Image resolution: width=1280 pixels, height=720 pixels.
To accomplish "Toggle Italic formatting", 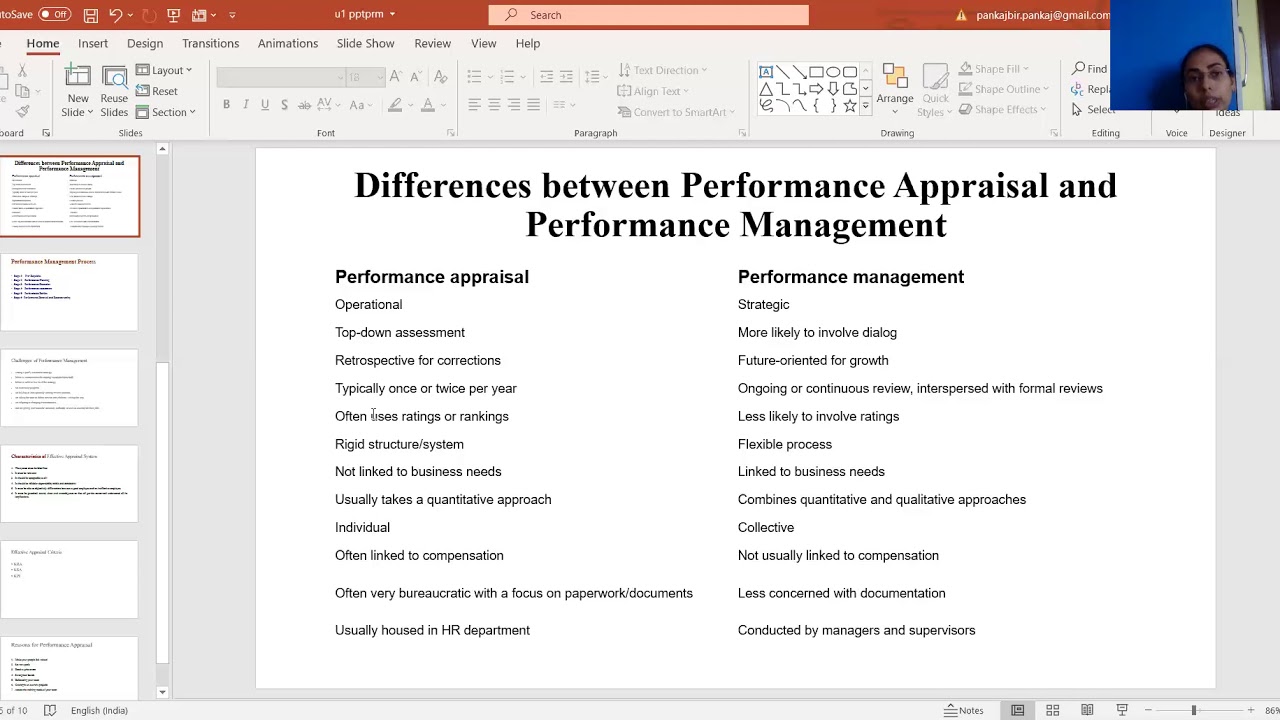I will click(246, 105).
